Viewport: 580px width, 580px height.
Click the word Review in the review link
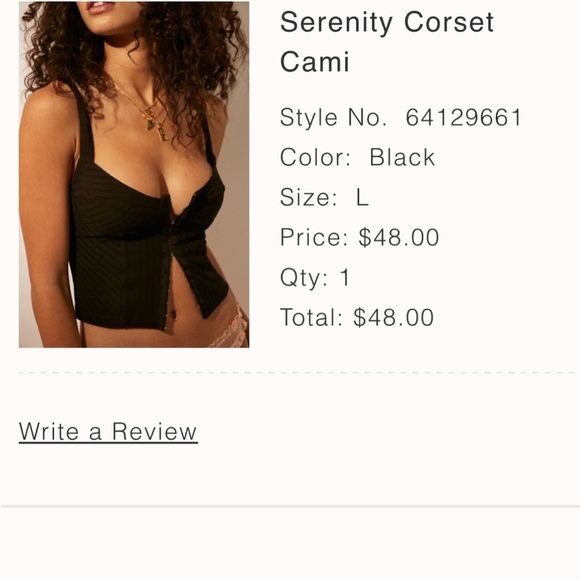[x=154, y=431]
